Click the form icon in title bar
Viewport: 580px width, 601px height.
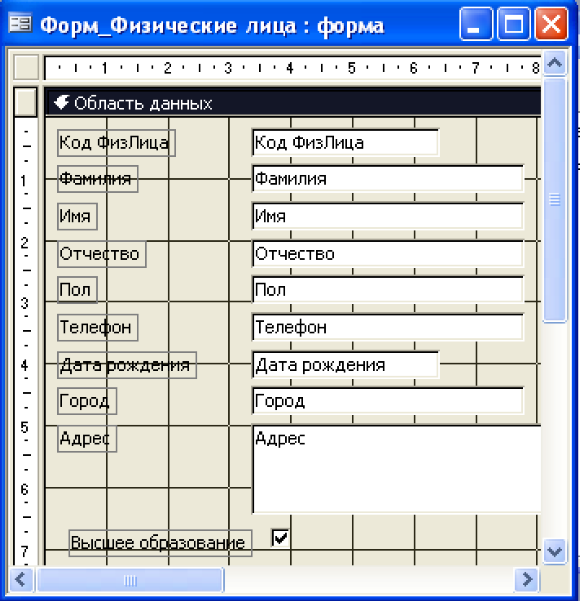(20, 24)
